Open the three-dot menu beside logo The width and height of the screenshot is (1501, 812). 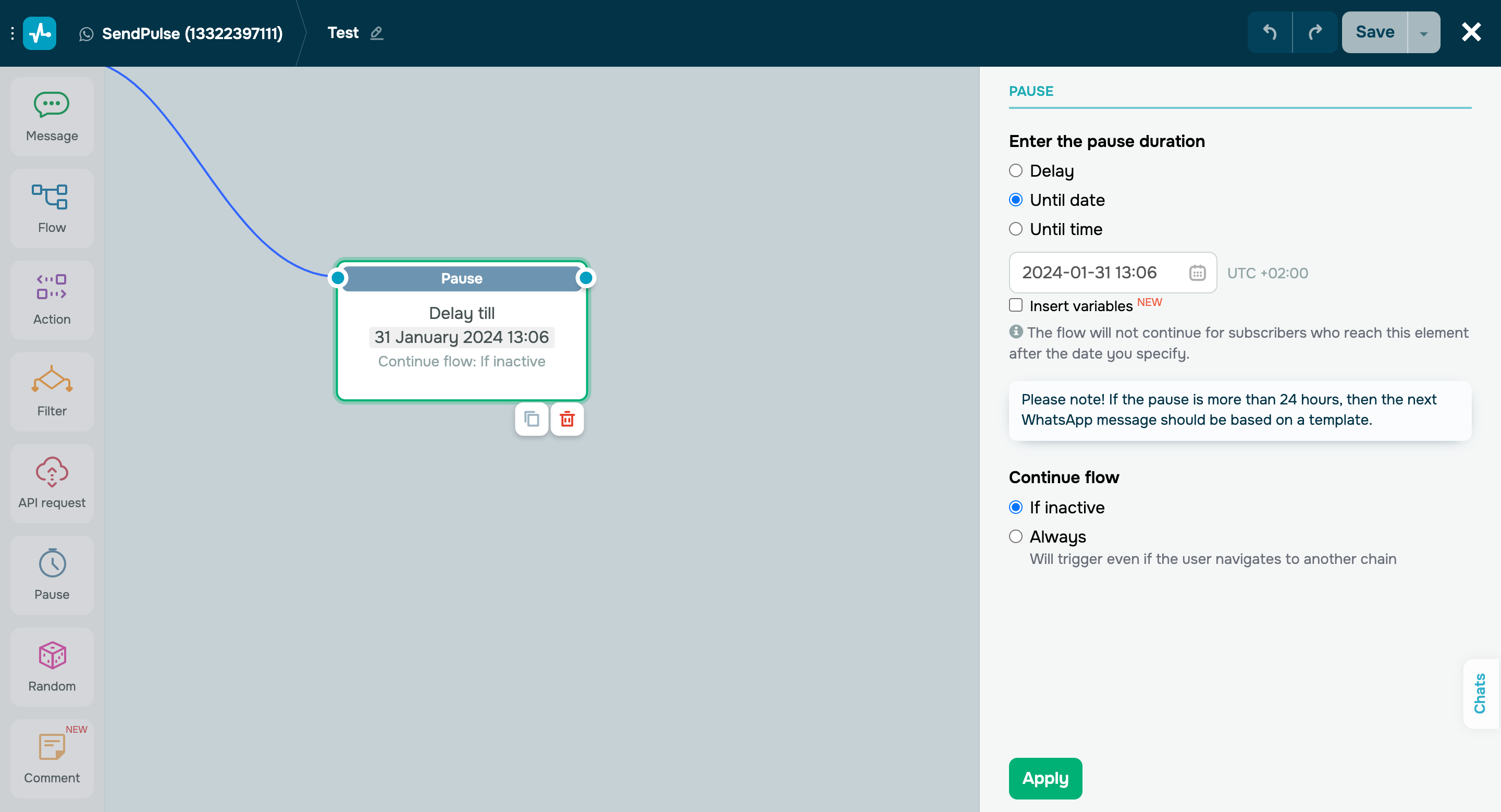[12, 33]
